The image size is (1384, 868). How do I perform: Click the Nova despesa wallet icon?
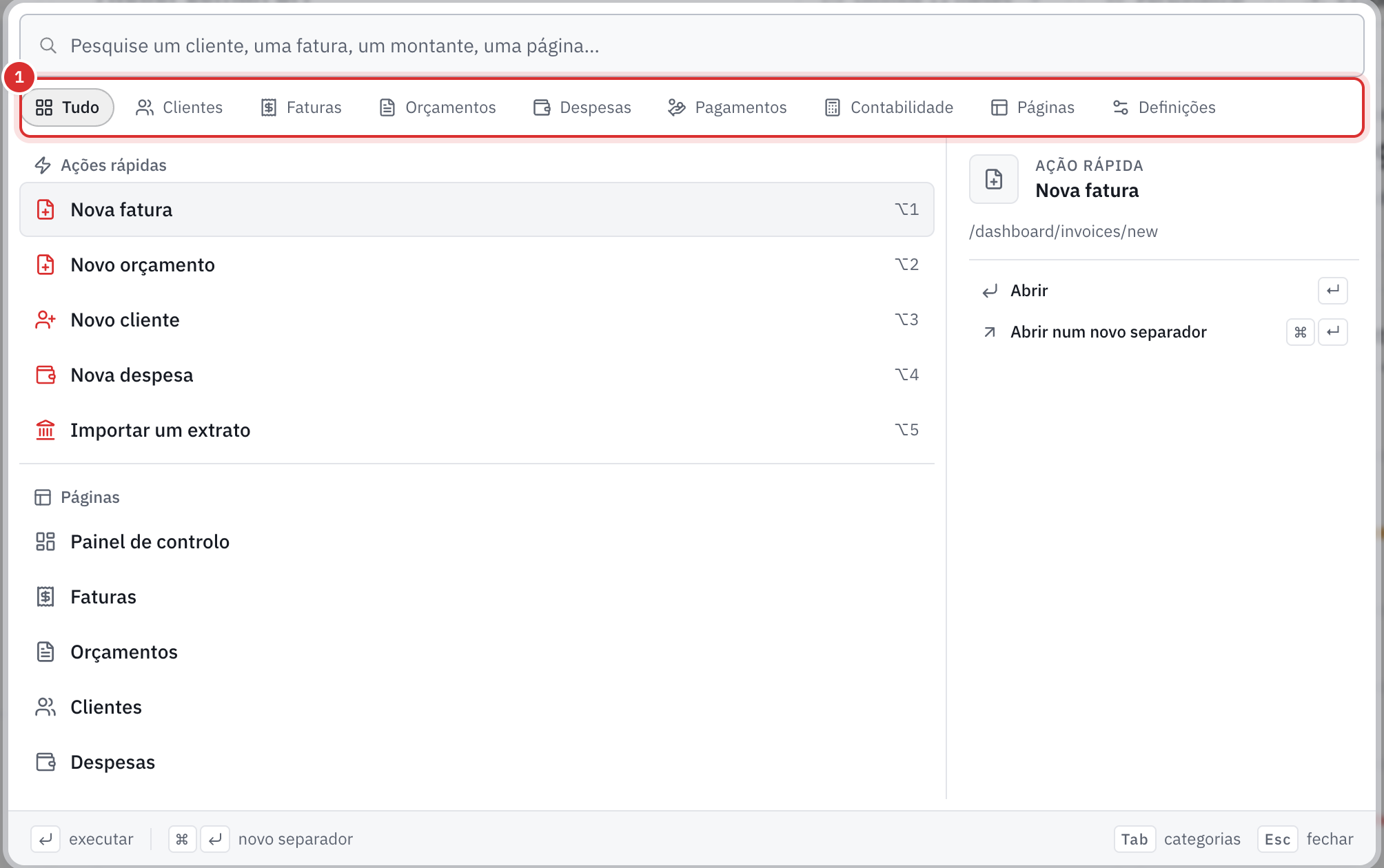click(45, 375)
